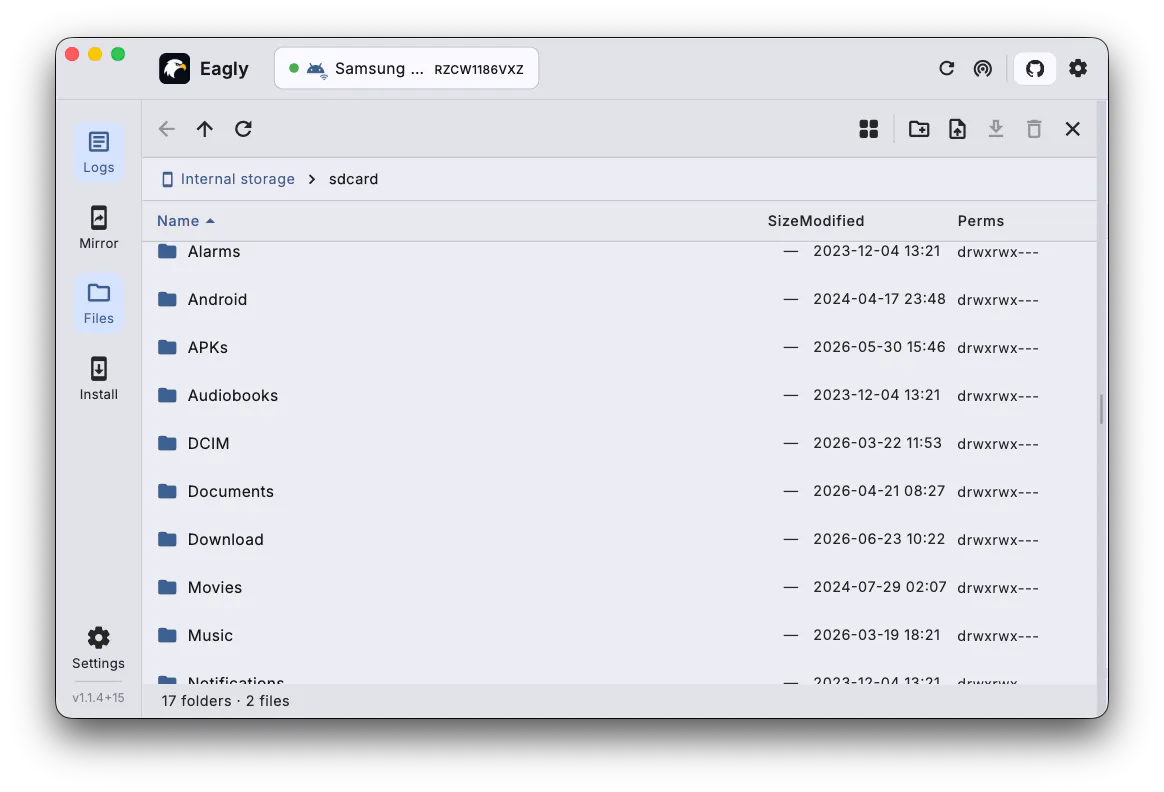Refresh the current file listing
This screenshot has height=792, width=1164.
tap(243, 129)
